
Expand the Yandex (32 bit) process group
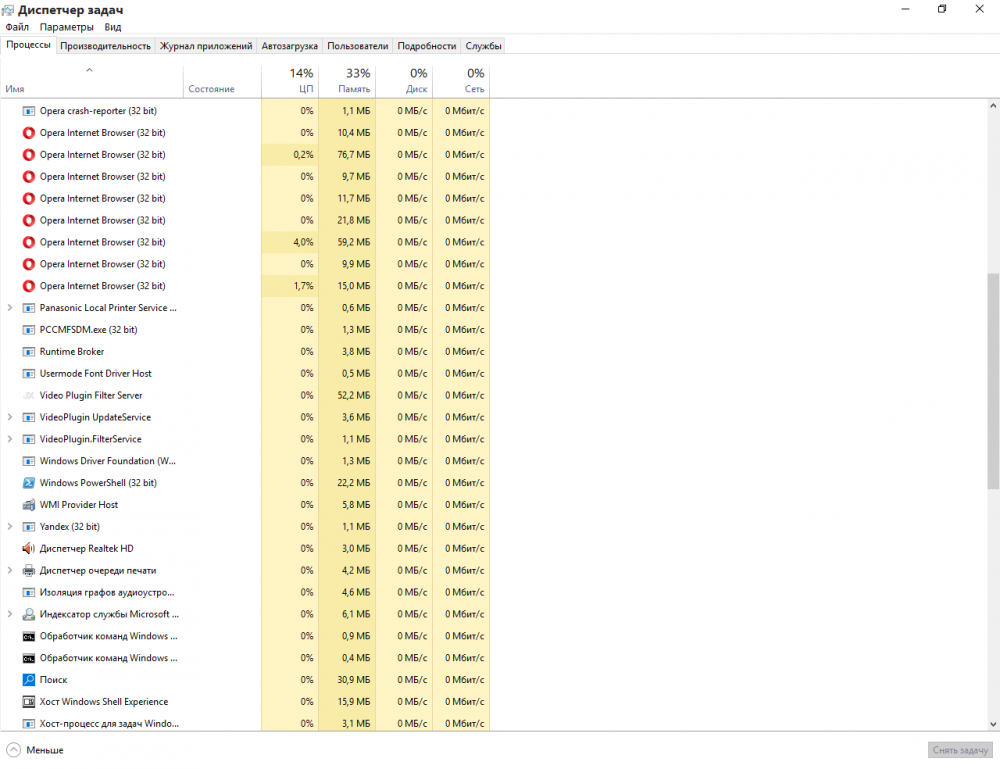(x=10, y=527)
